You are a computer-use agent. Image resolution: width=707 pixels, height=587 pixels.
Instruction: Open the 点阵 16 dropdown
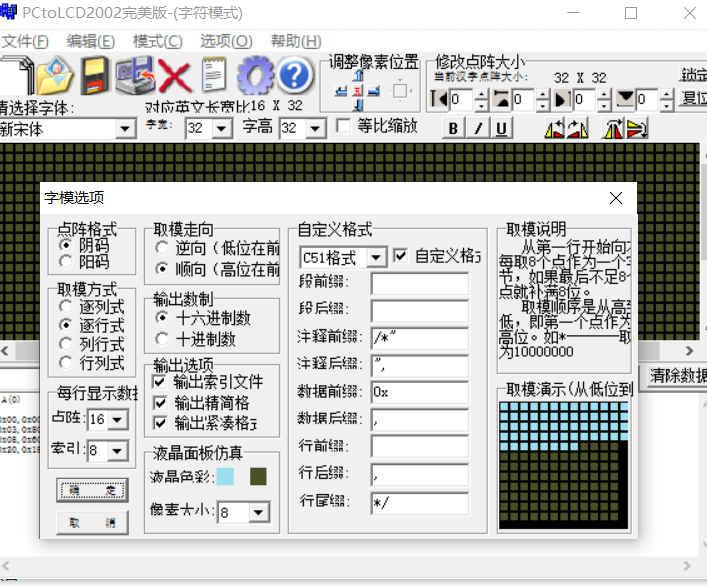point(118,420)
